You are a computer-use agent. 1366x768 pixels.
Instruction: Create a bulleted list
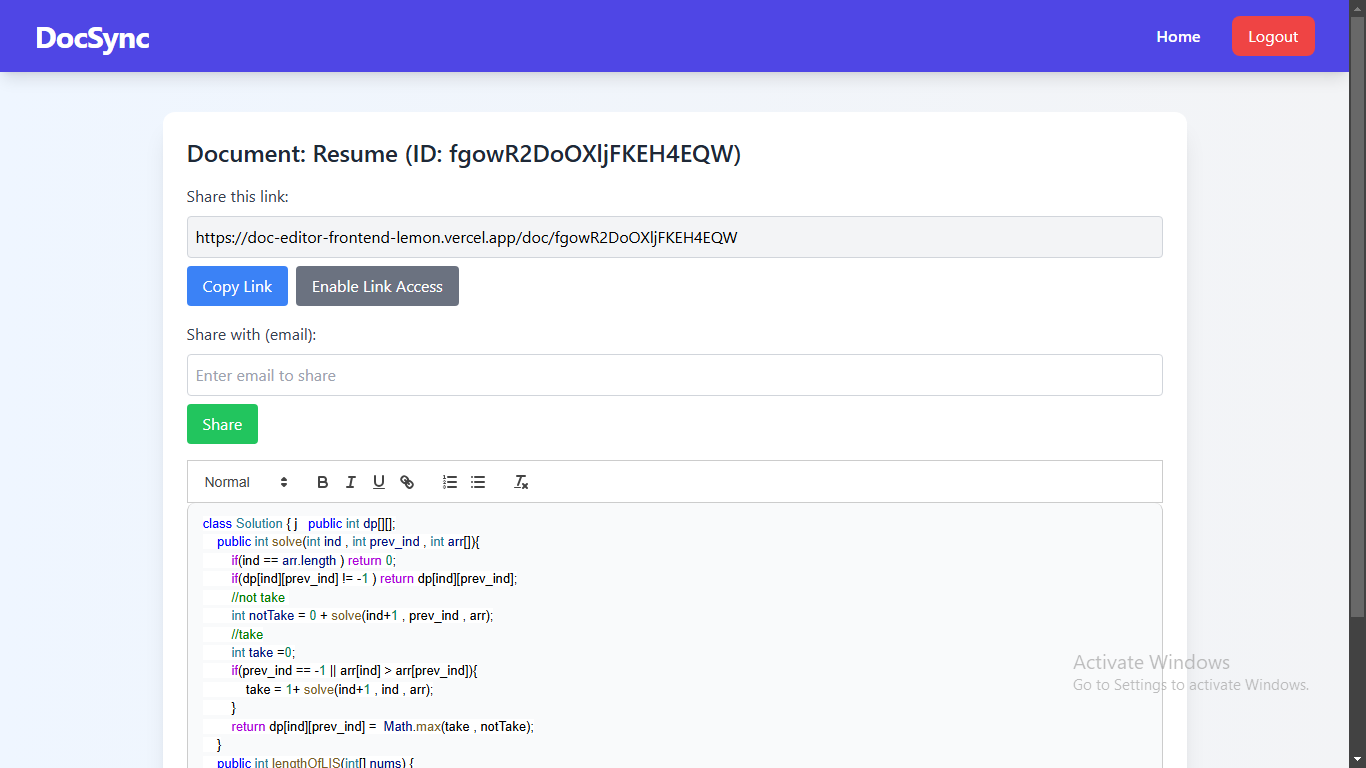[x=478, y=482]
